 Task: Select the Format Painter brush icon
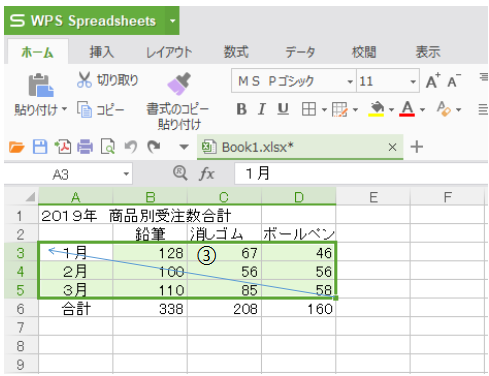click(179, 84)
